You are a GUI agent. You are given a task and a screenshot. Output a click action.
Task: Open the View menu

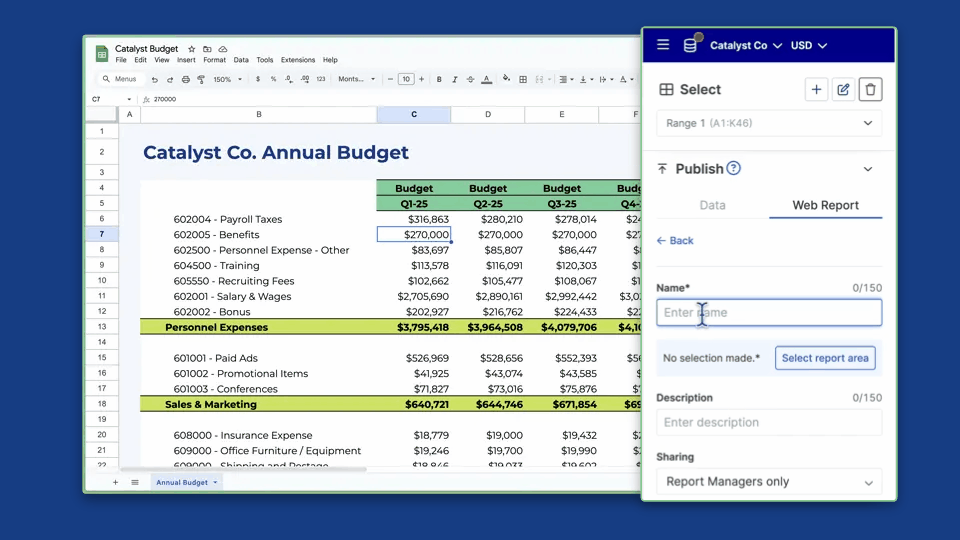tap(162, 60)
